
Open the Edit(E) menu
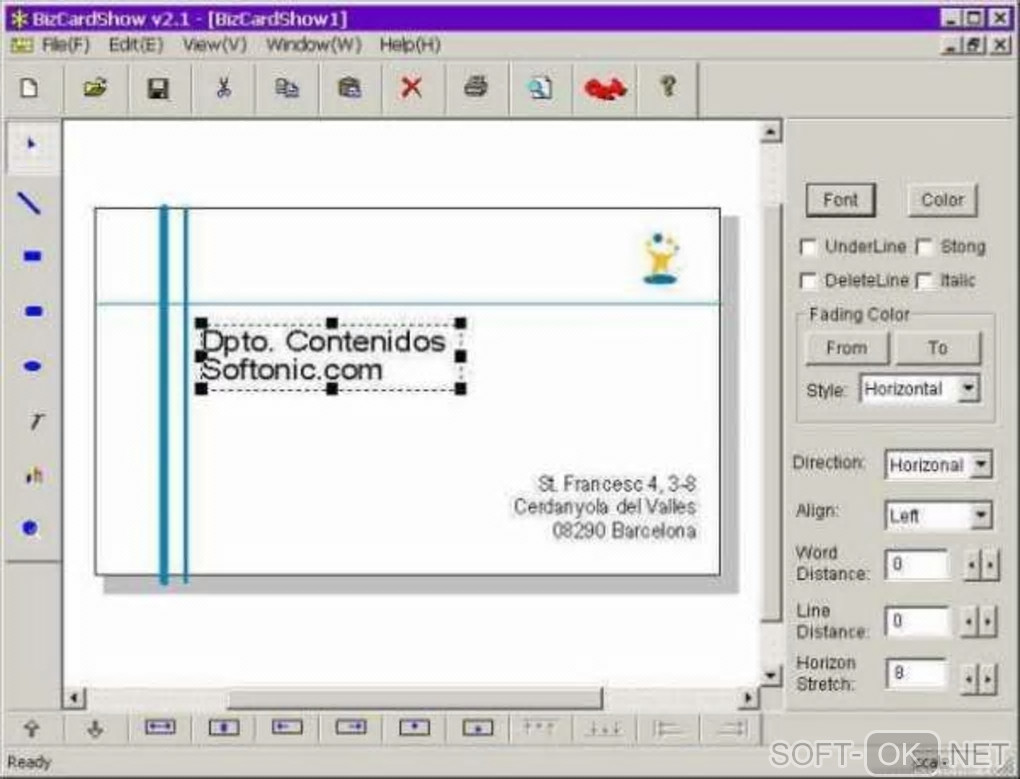(136, 45)
